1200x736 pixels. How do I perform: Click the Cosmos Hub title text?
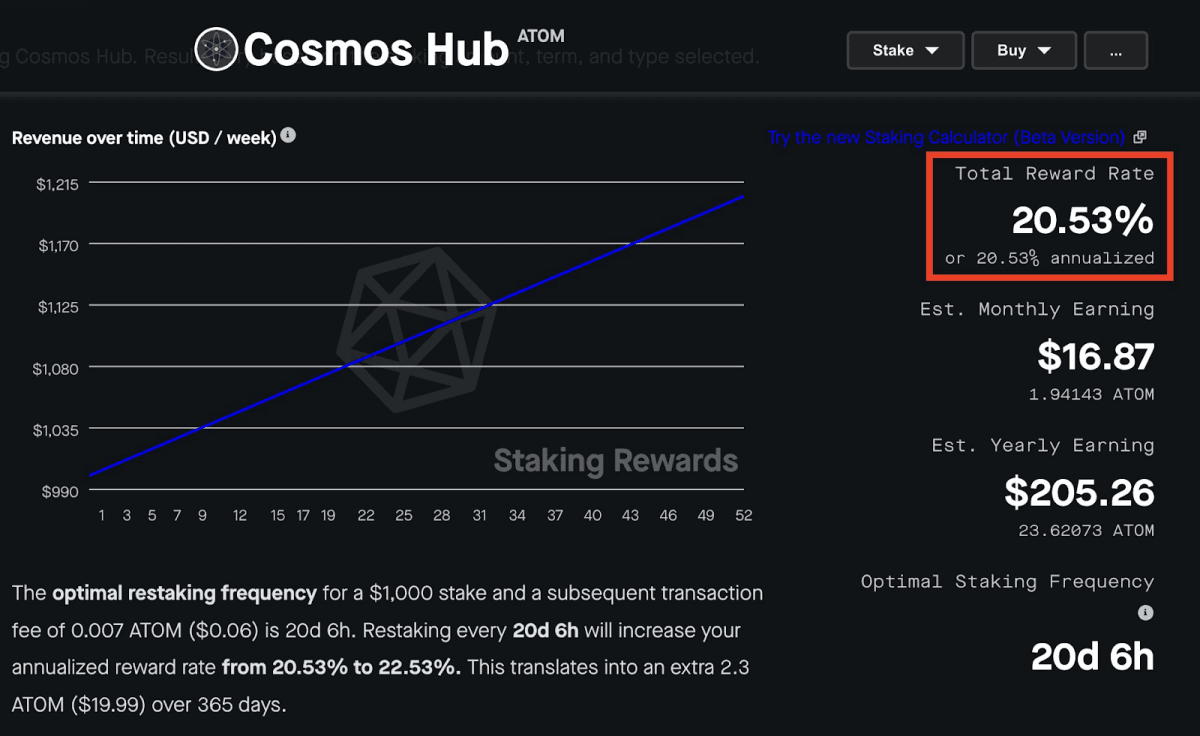click(376, 50)
